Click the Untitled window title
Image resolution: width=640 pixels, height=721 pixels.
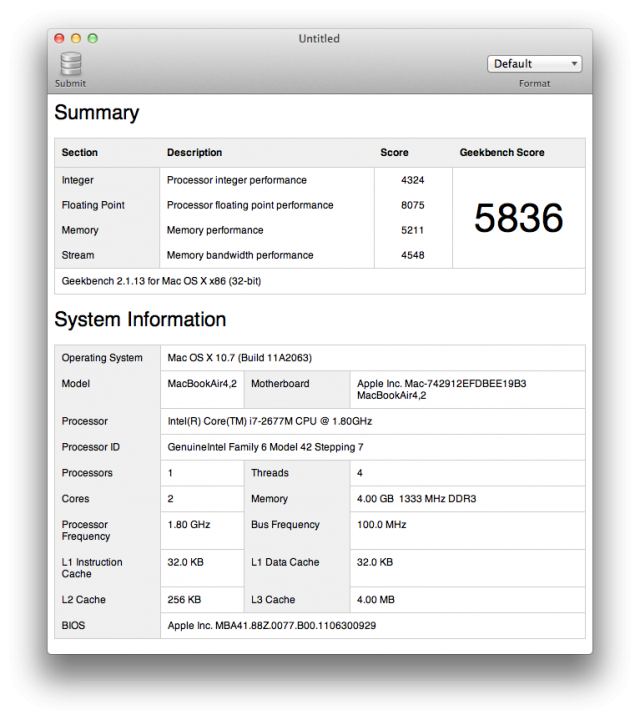[319, 39]
